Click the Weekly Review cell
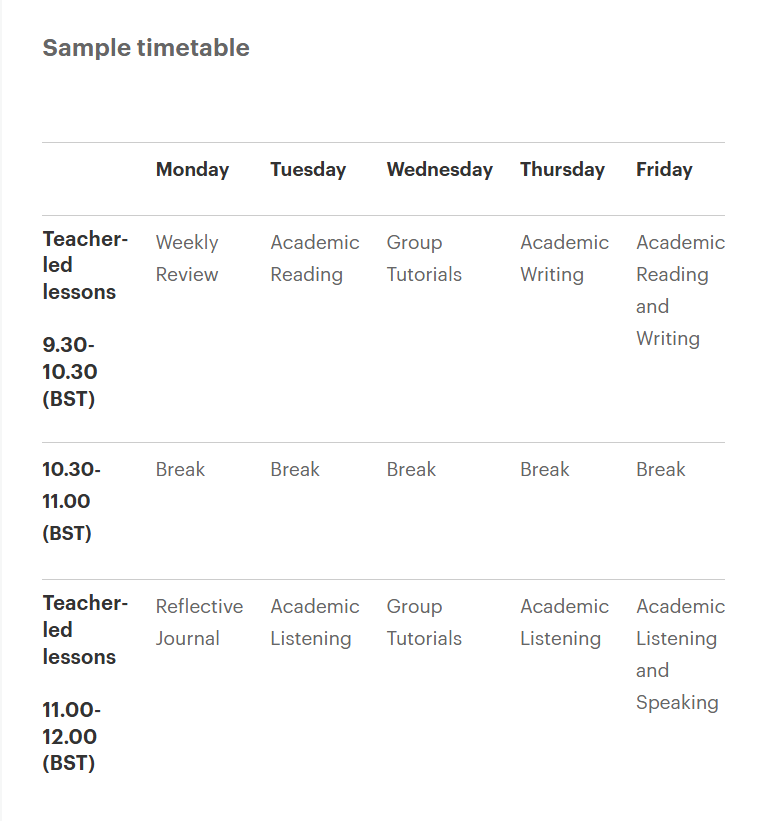 coord(187,258)
